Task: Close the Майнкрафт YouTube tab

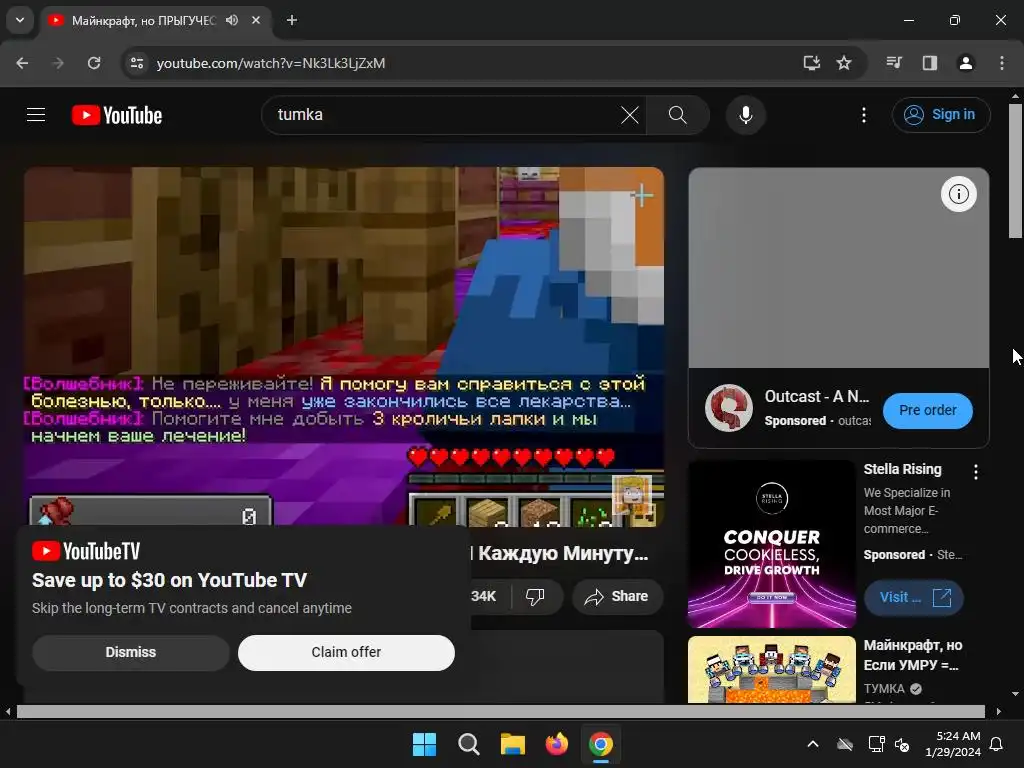Action: pos(256,20)
